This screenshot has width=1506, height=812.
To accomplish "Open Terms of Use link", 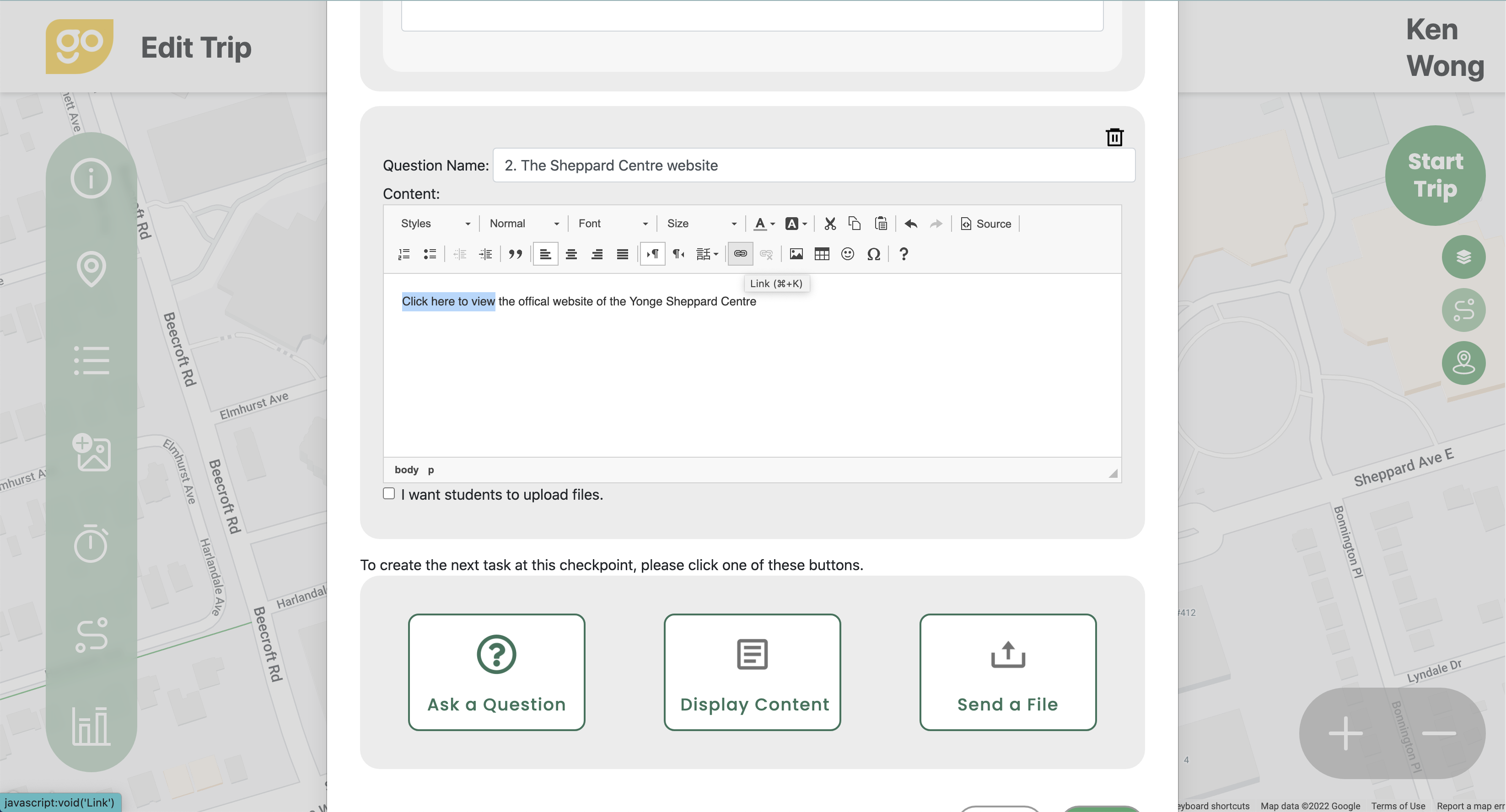I will coord(1398,806).
